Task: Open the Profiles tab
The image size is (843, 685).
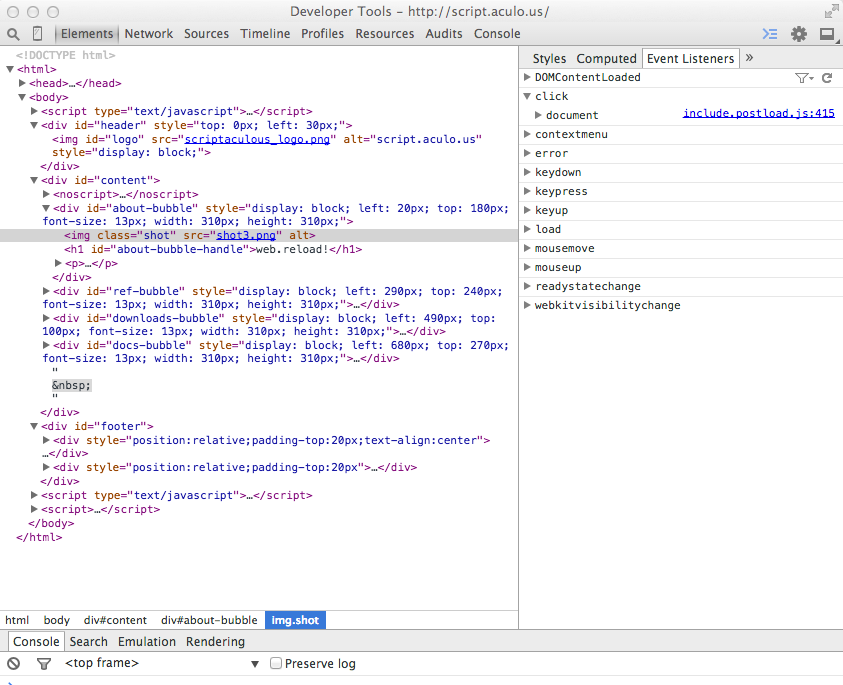Action: click(x=323, y=33)
